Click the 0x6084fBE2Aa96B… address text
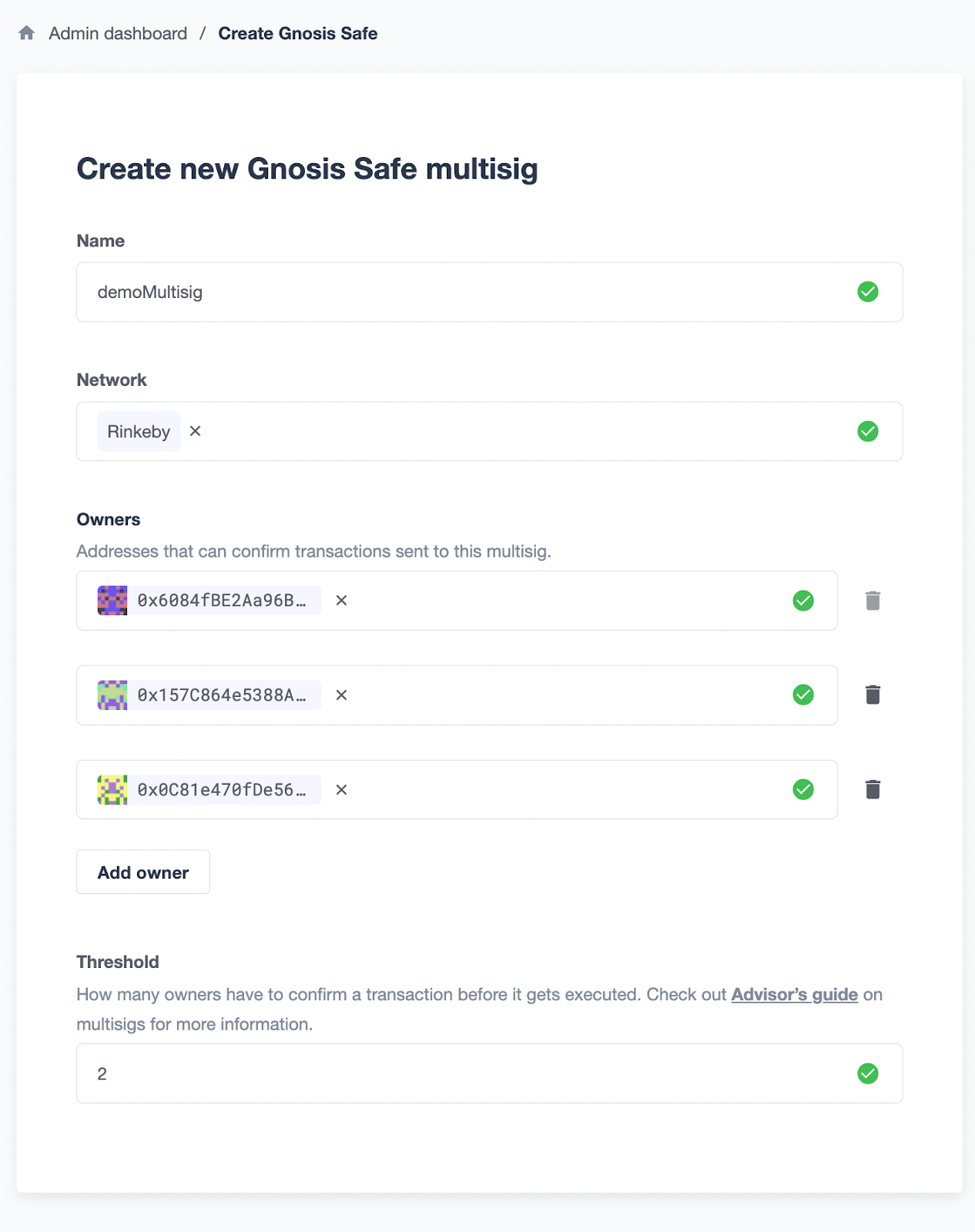Viewport: 975px width, 1232px height. 222,601
